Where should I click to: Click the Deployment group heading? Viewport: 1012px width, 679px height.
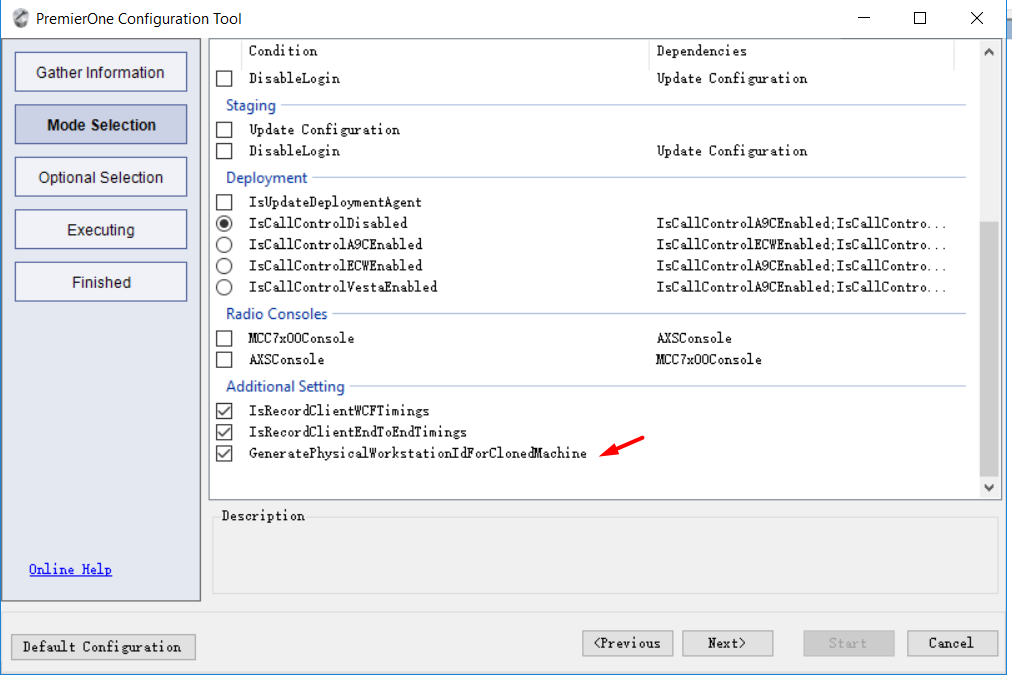[x=267, y=177]
